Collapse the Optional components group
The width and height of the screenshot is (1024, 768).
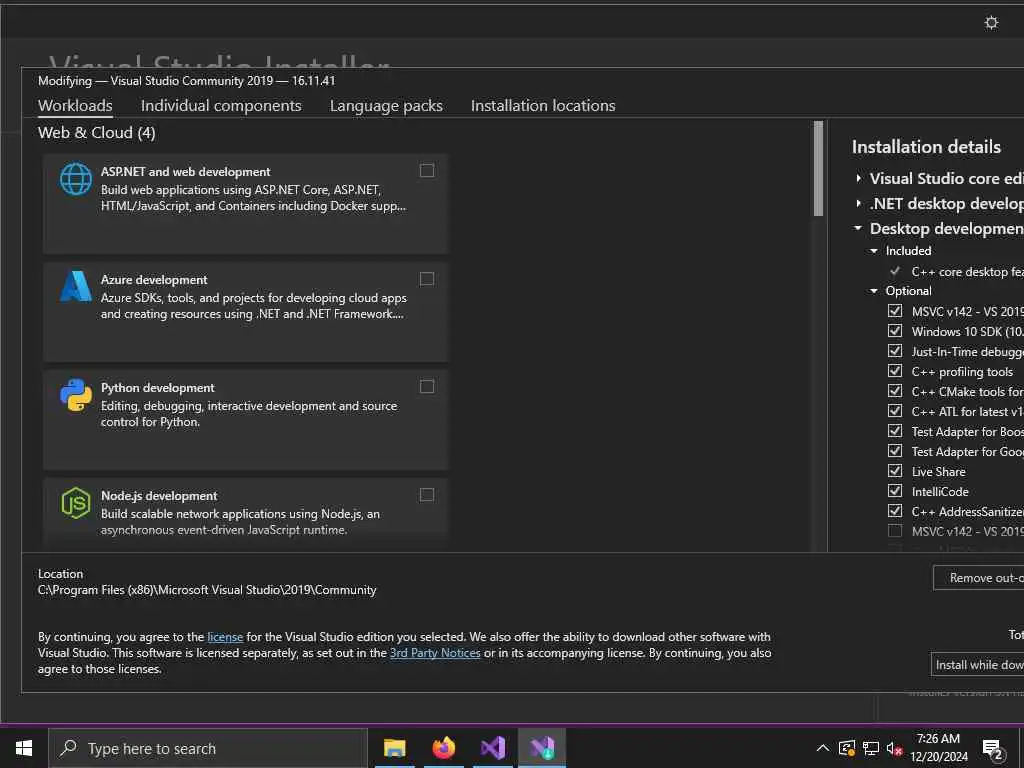click(x=874, y=291)
